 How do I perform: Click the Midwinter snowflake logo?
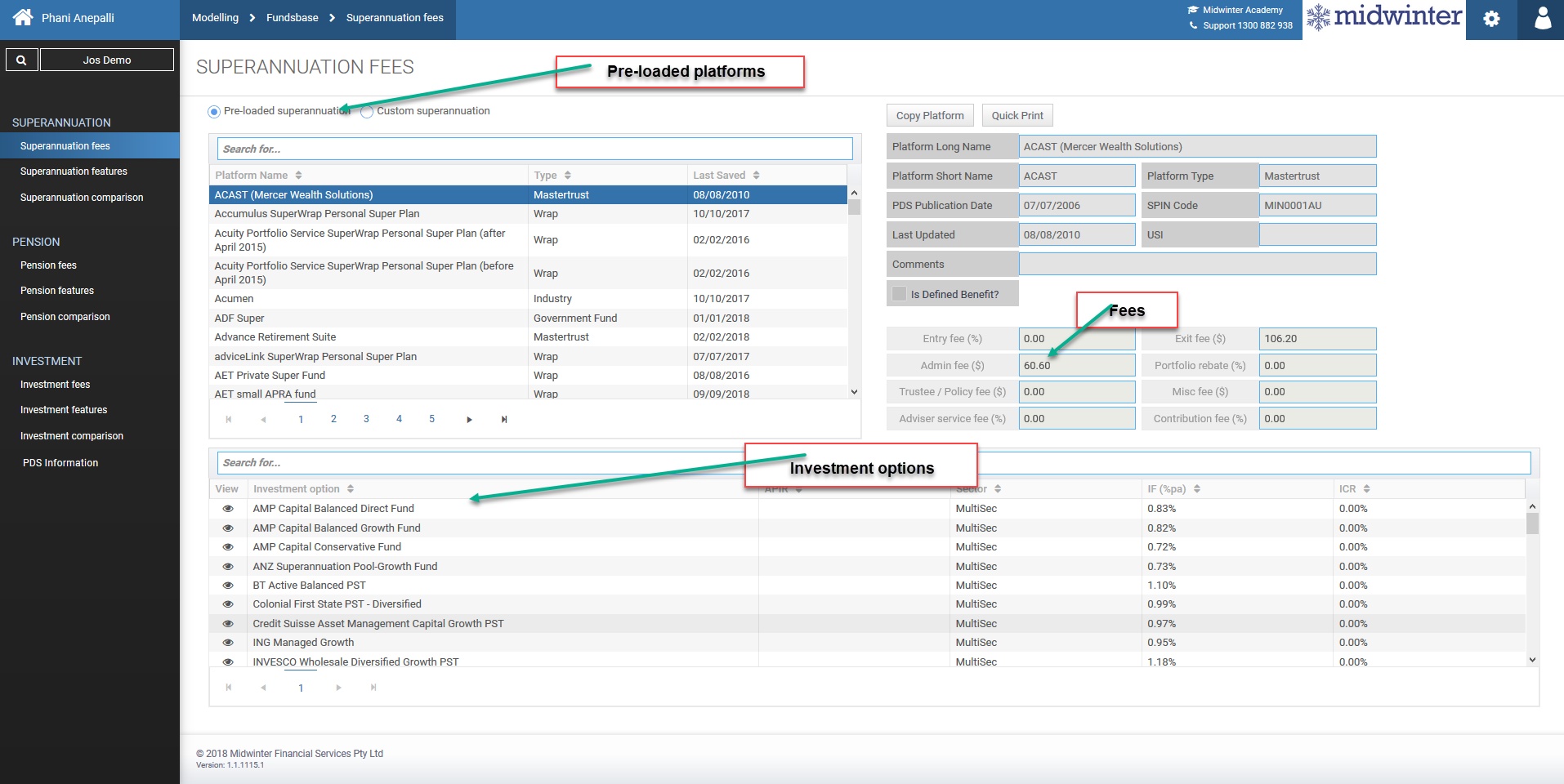[1318, 17]
